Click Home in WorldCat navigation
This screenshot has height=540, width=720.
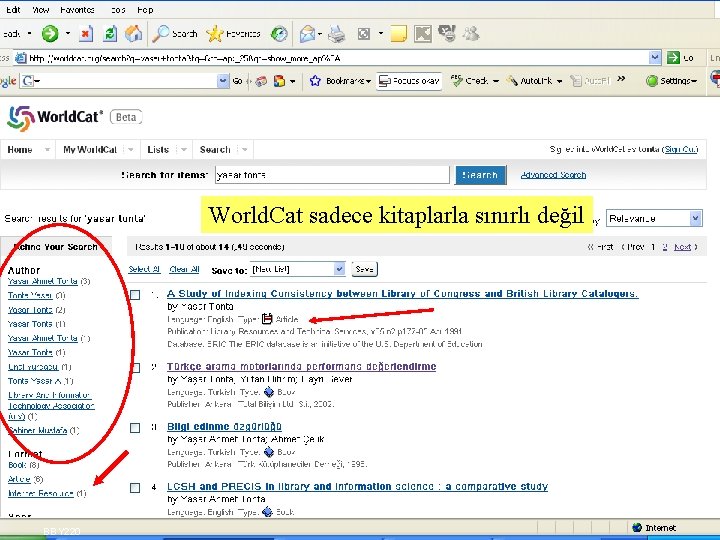coord(20,150)
